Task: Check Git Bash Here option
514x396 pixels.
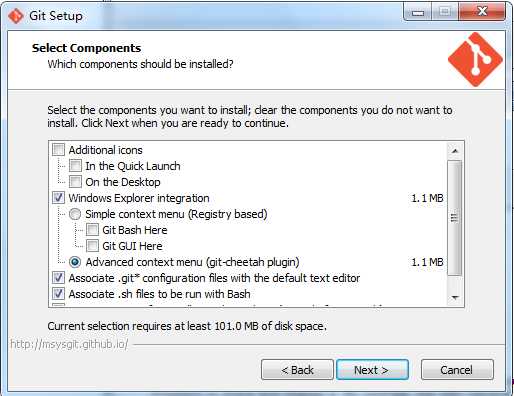Action: [x=92, y=230]
